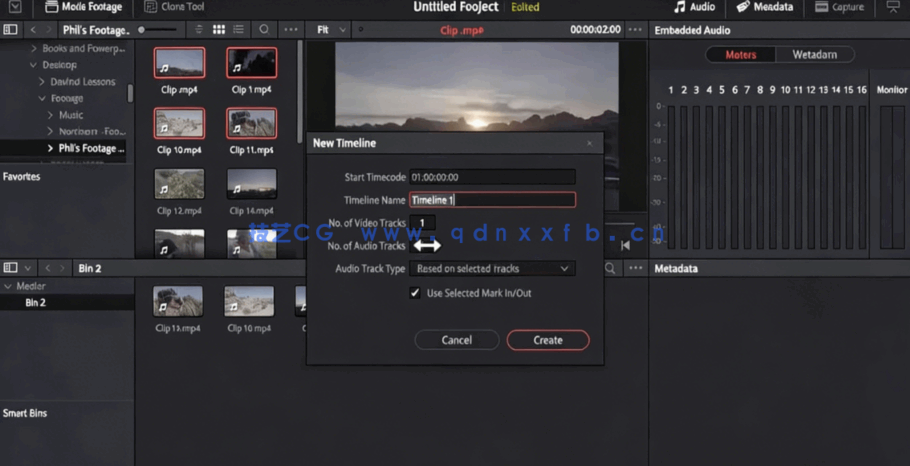Select the Clip 1.mp4 thumbnail
The height and width of the screenshot is (466, 910).
tap(252, 63)
